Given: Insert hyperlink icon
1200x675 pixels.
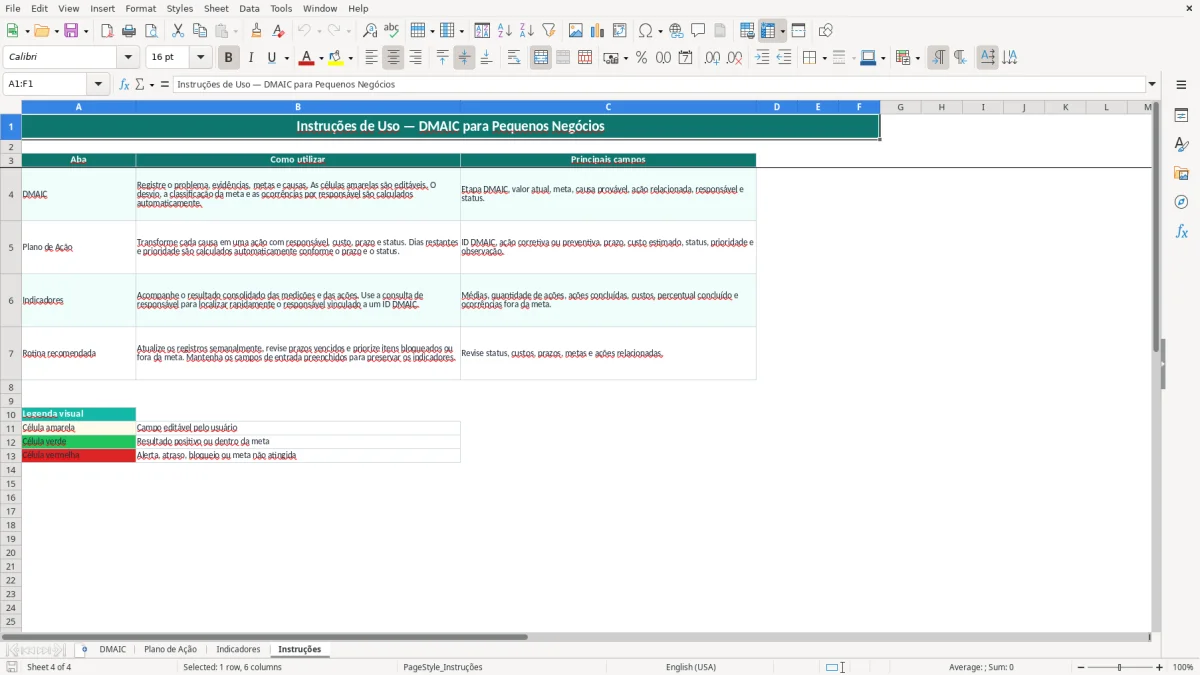Looking at the screenshot, I should [676, 31].
